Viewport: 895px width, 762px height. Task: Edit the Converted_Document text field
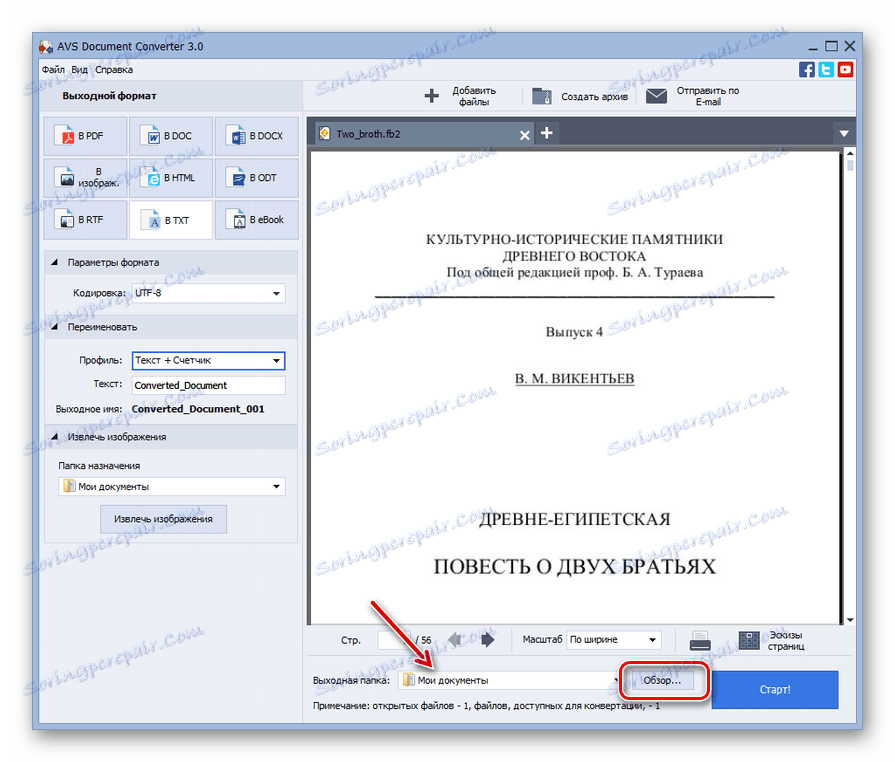[x=208, y=385]
